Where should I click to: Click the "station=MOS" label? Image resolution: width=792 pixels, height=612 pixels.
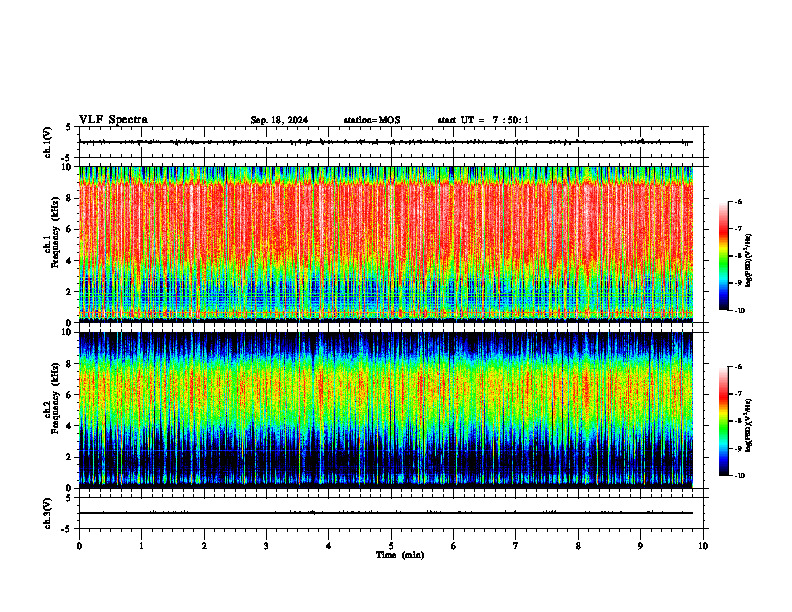[372, 120]
